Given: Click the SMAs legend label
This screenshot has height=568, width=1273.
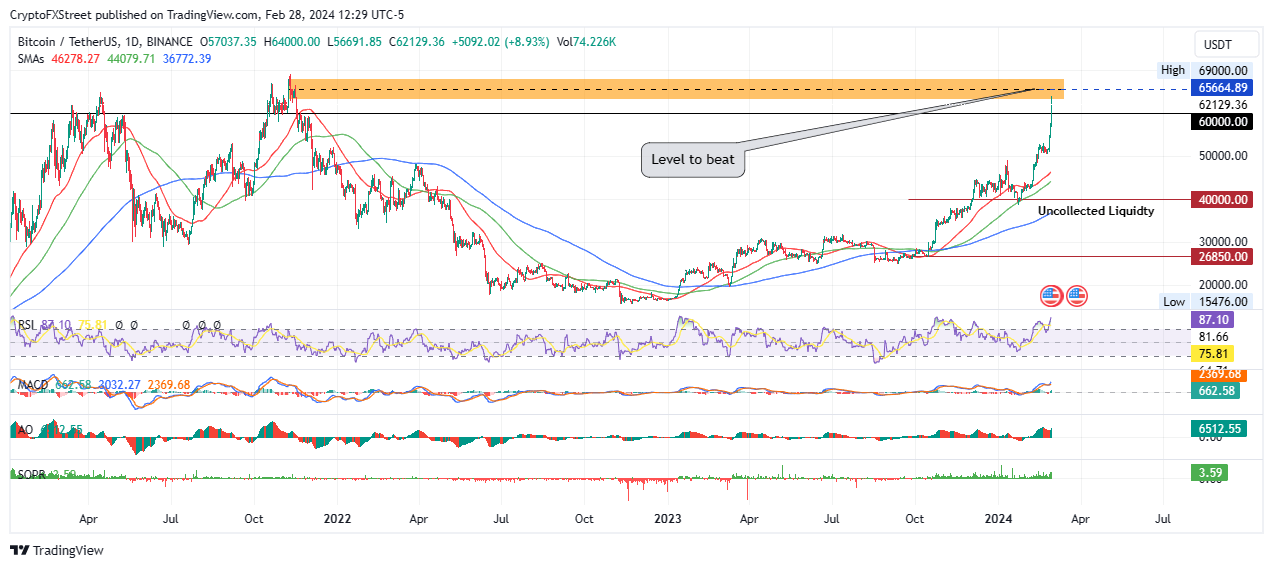Looking at the screenshot, I should click(x=34, y=59).
